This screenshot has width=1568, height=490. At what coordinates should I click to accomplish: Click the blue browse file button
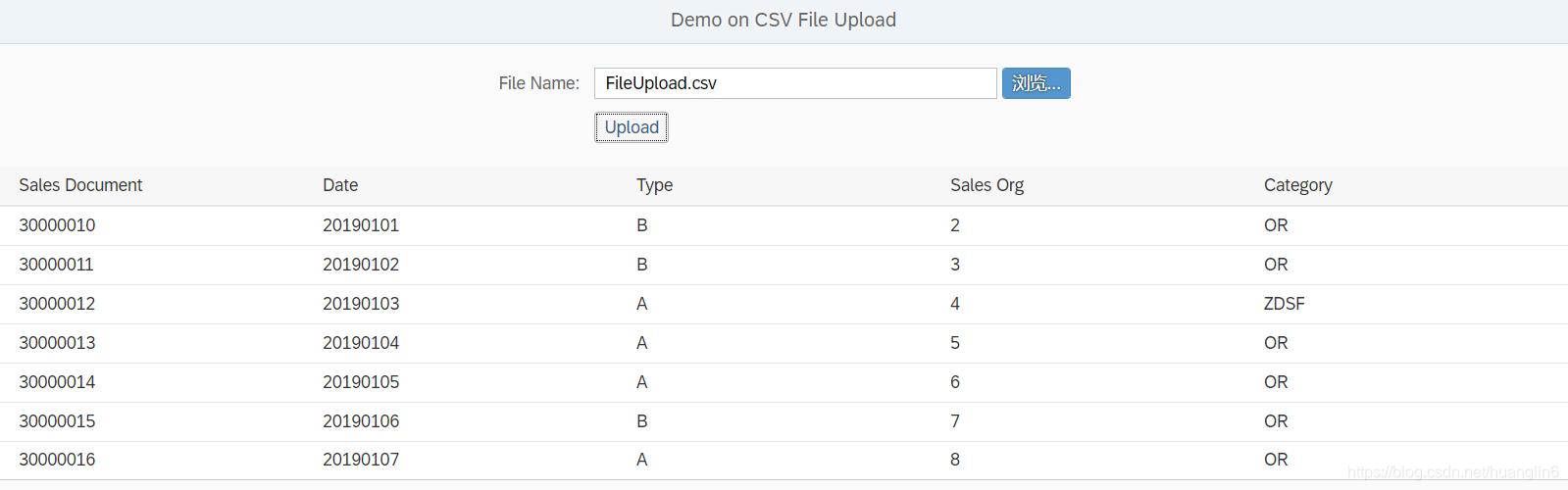point(1036,83)
